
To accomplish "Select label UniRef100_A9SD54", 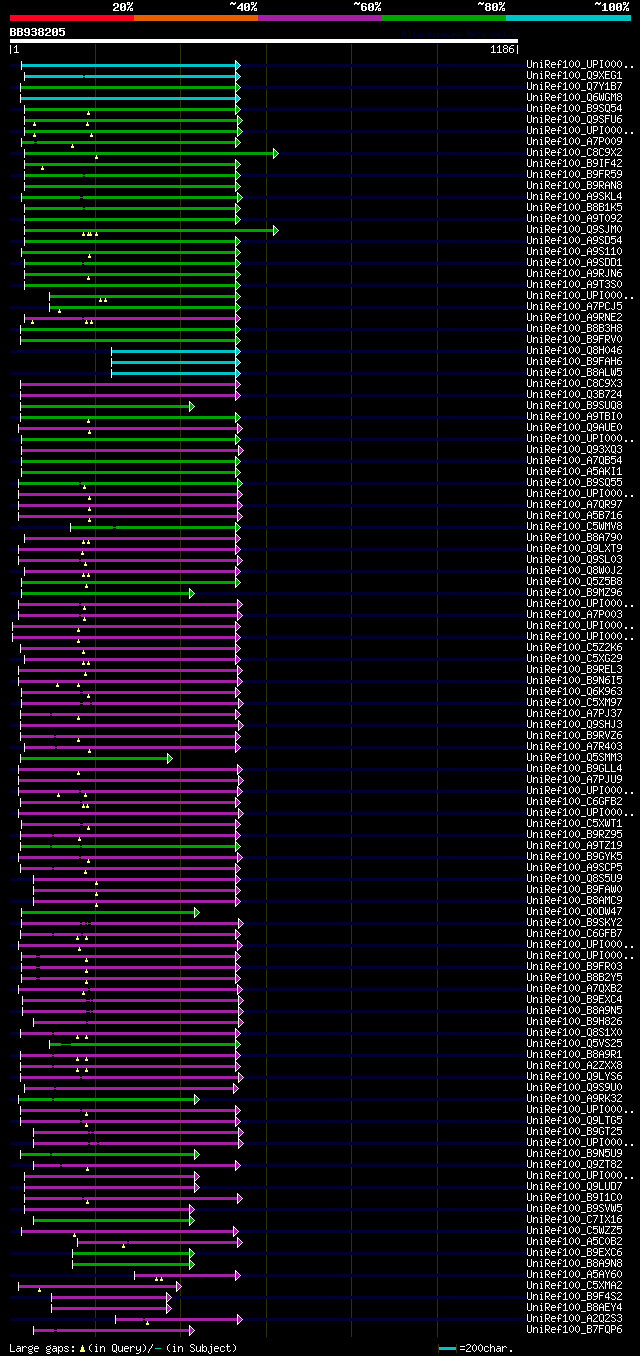I will 574,241.
